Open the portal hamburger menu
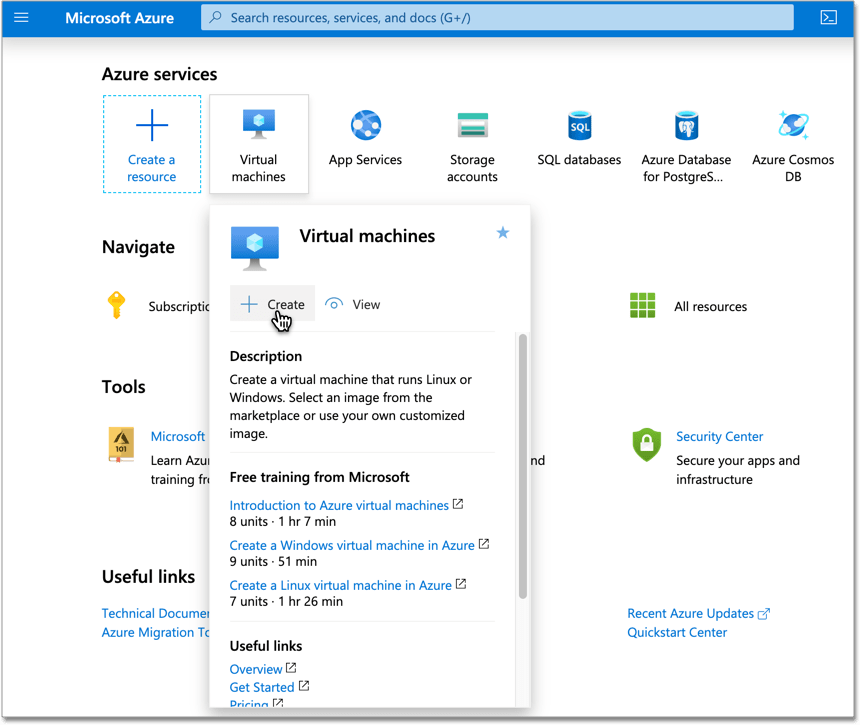This screenshot has height=725, width=860. pos(21,17)
